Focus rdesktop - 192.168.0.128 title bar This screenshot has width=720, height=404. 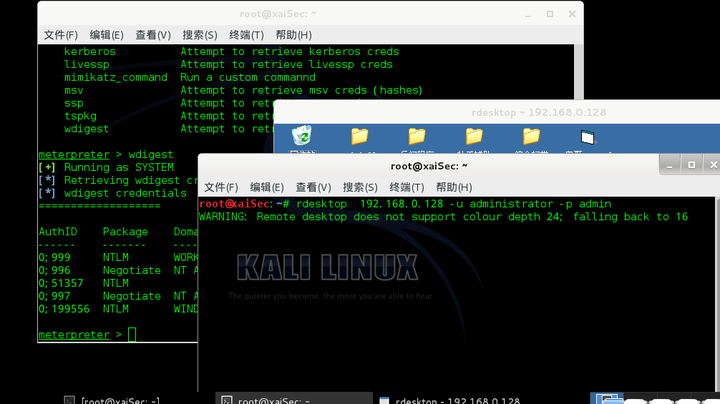click(x=497, y=112)
